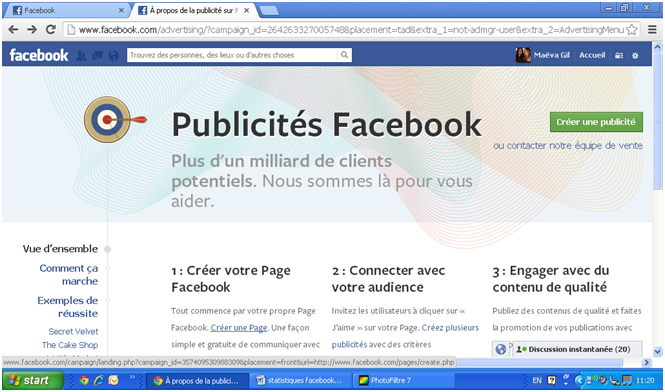Viewport: 665px width, 392px height.
Task: Open the messages icon in Facebook header
Action: [x=98, y=56]
